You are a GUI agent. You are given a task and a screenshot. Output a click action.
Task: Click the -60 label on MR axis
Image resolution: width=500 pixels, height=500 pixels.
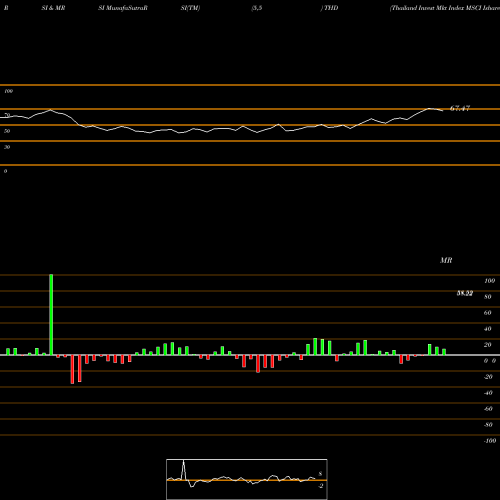tap(488, 409)
